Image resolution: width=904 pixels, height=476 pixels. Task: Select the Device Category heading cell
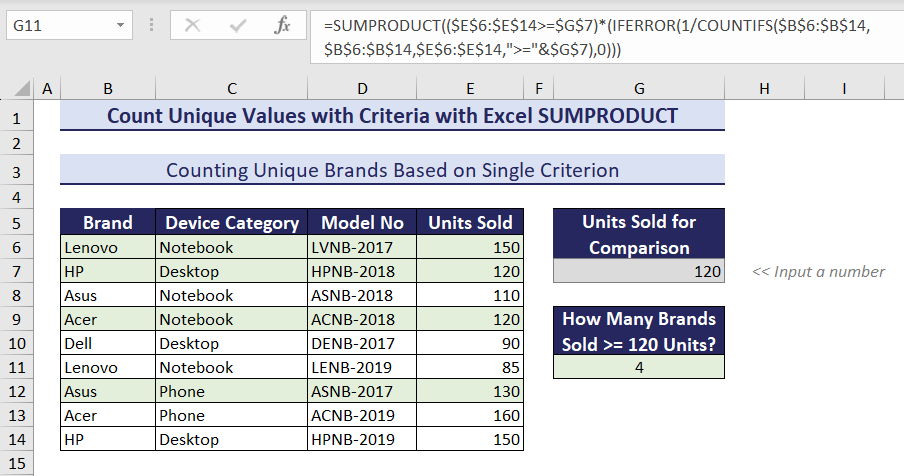click(x=231, y=223)
